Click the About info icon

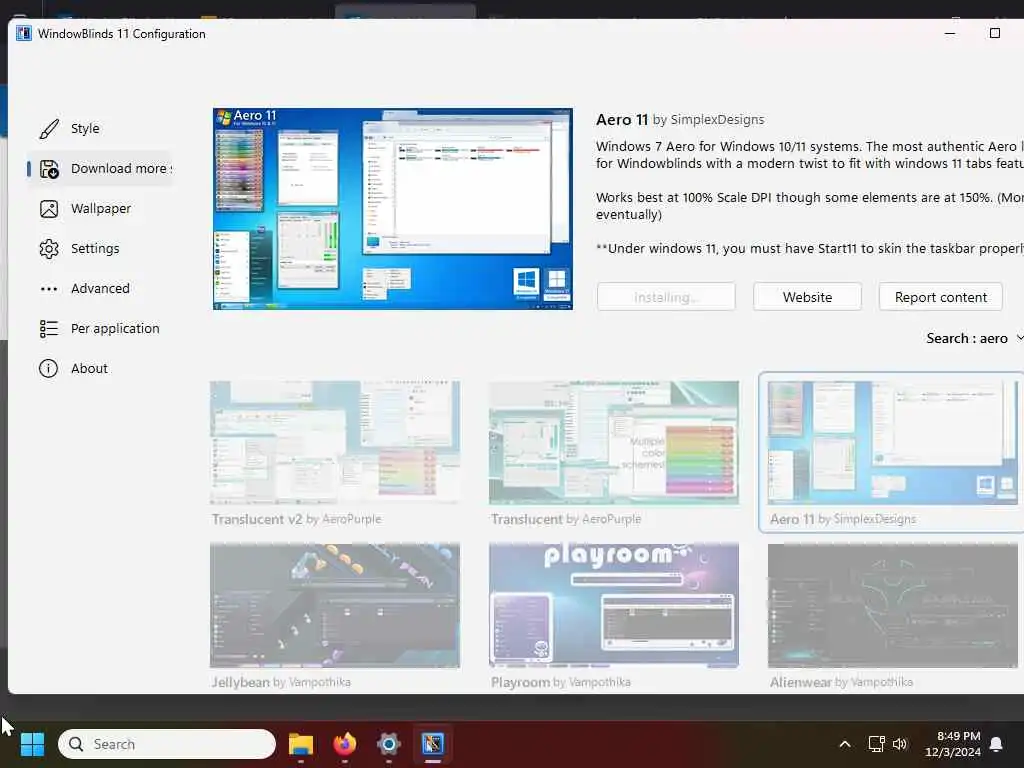pos(48,368)
